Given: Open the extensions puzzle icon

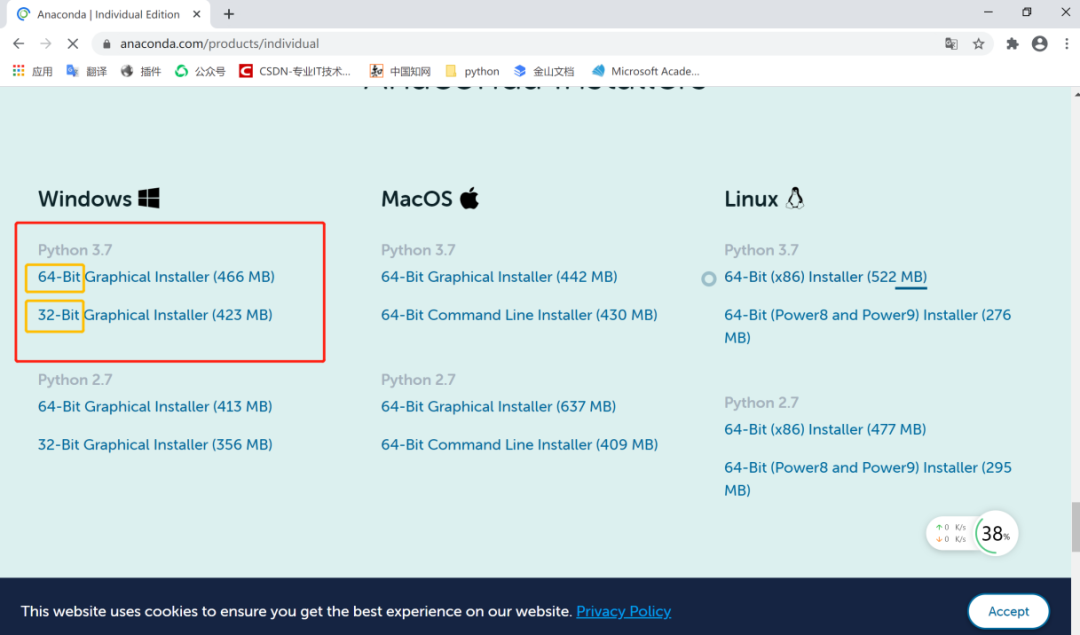Looking at the screenshot, I should tap(1012, 43).
